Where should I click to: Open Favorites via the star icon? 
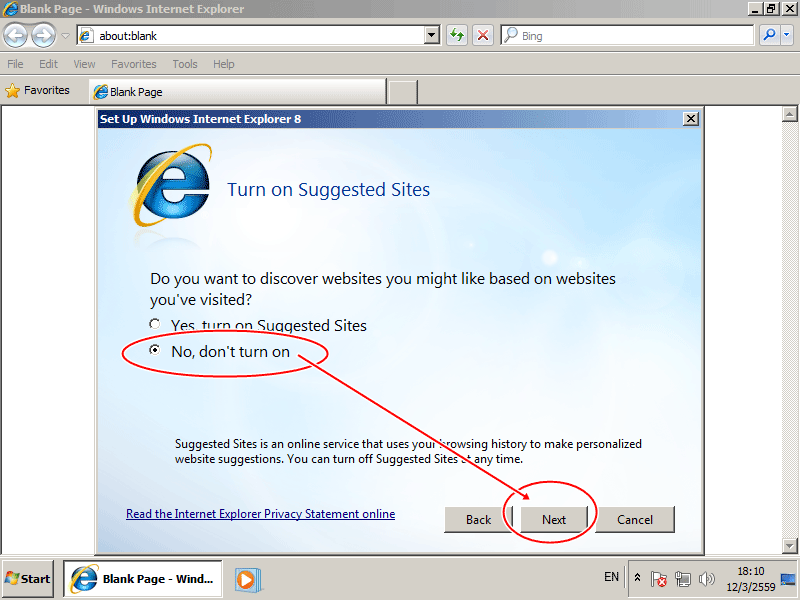38,90
